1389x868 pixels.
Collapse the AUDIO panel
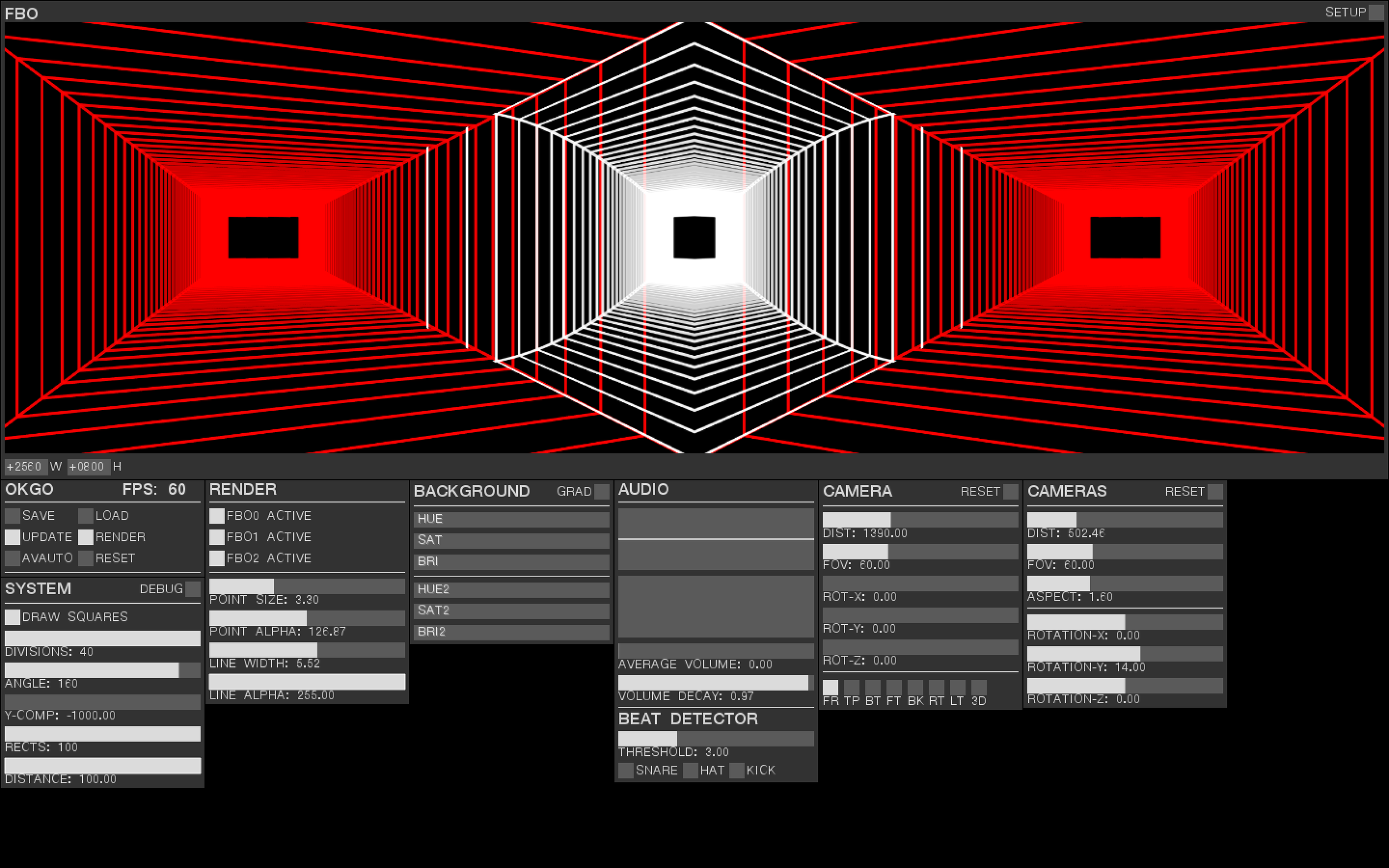[x=643, y=489]
